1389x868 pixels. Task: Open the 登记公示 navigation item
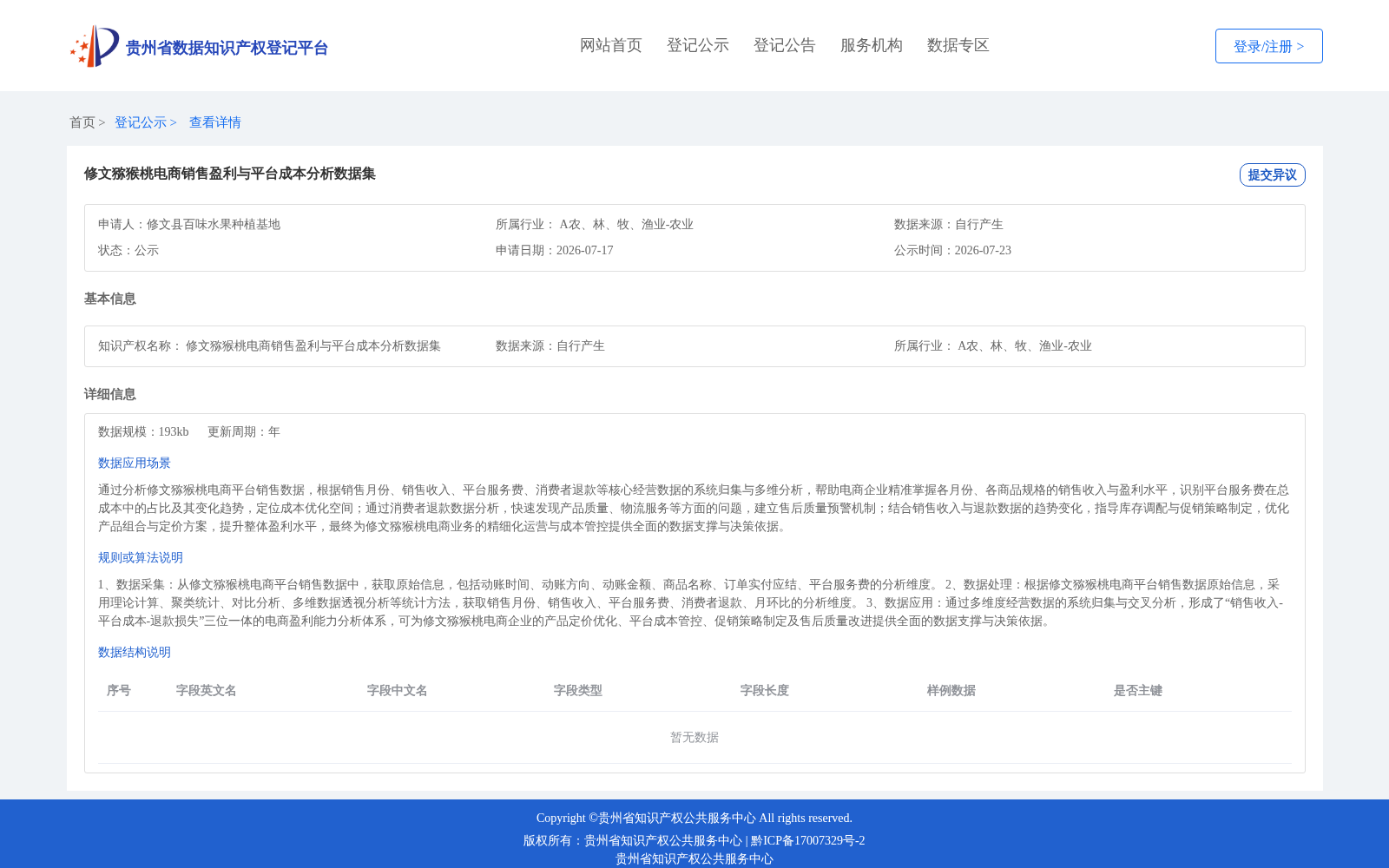pos(698,45)
